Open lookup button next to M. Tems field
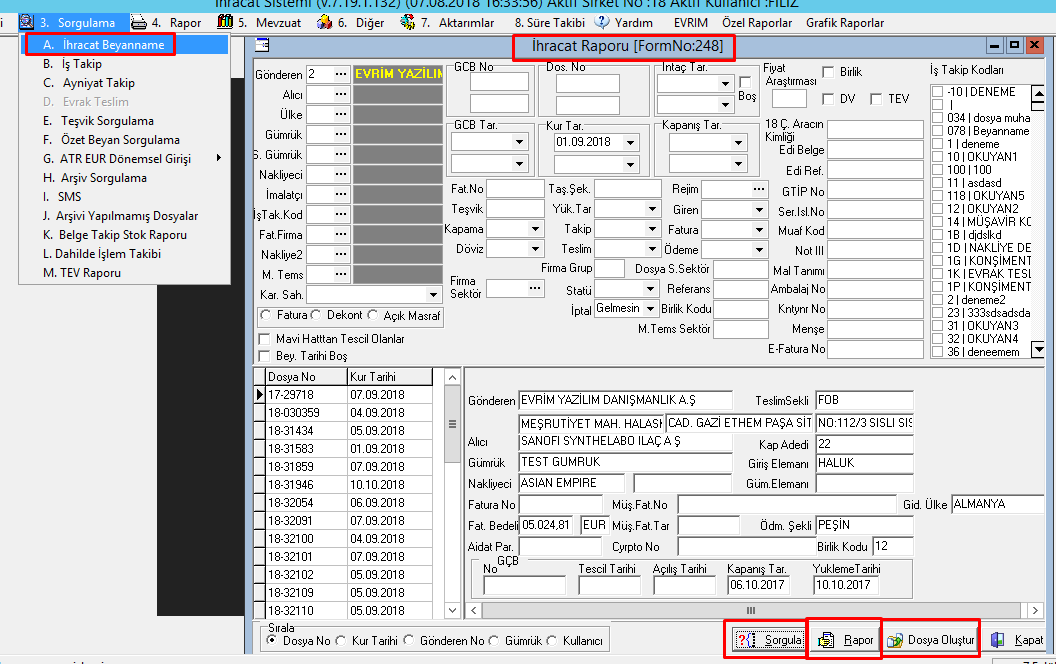1056x664 pixels. (341, 275)
